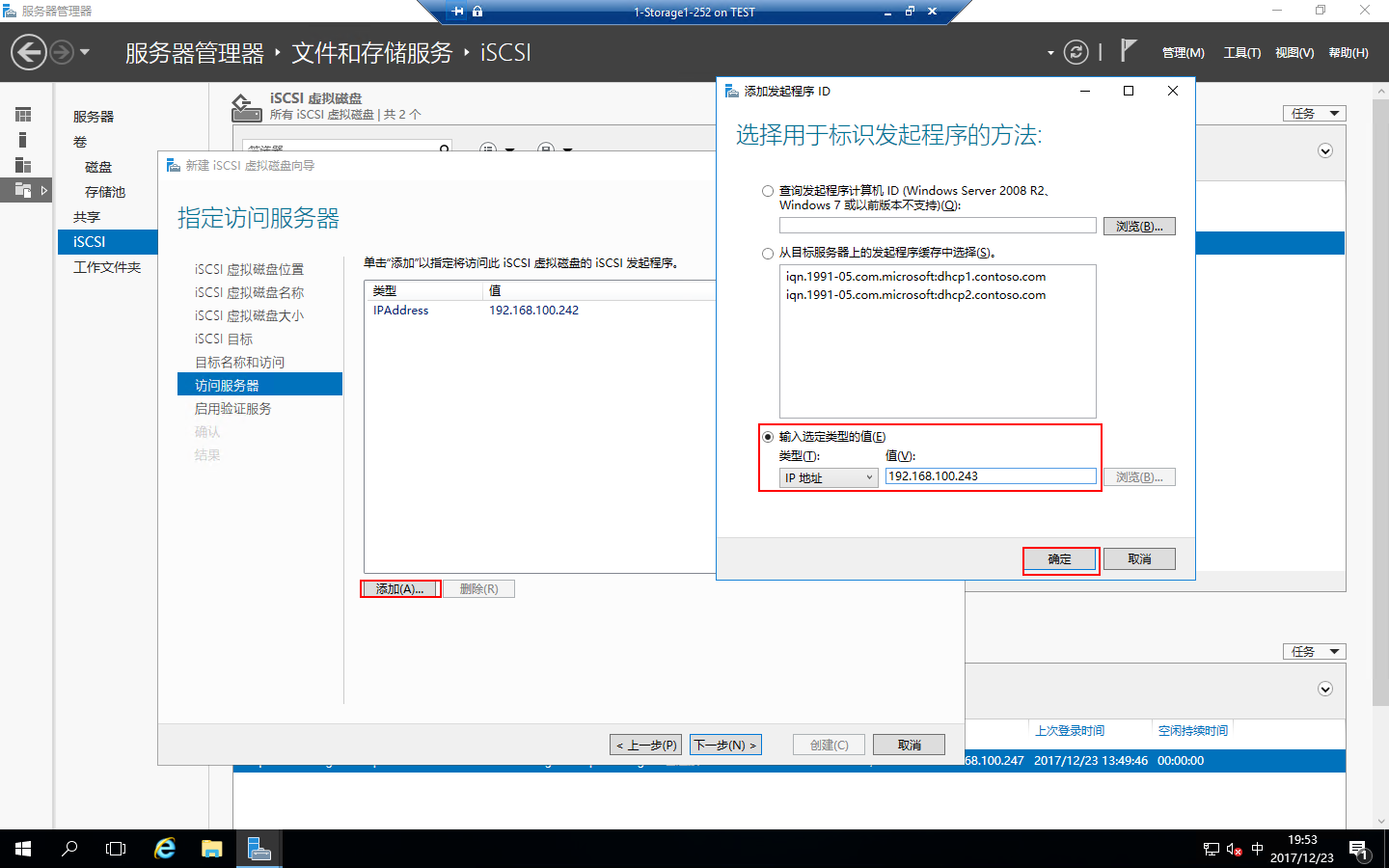Choose the query initiator computer ID radio option

coord(768,191)
